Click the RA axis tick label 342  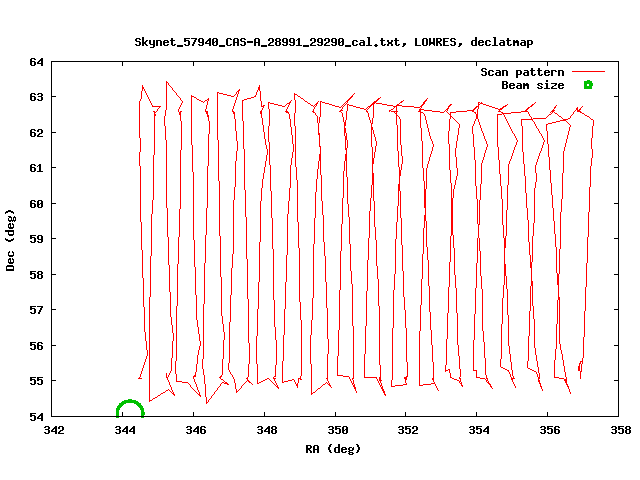pyautogui.click(x=54, y=430)
